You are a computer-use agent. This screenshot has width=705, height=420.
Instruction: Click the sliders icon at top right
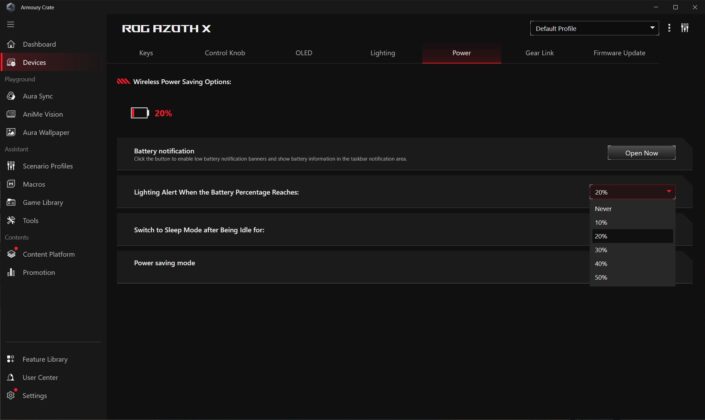click(685, 28)
